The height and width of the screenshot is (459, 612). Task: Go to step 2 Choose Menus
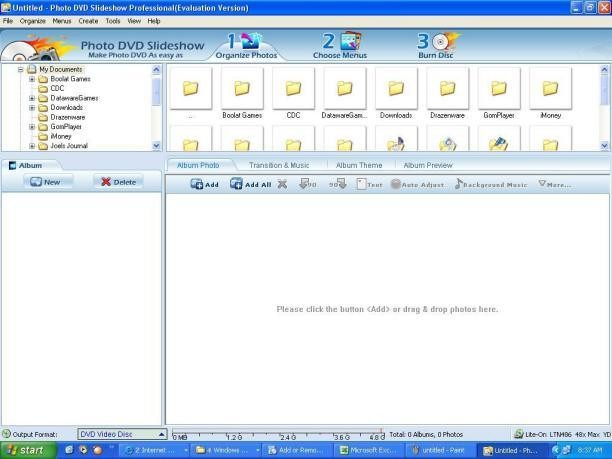tap(340, 46)
